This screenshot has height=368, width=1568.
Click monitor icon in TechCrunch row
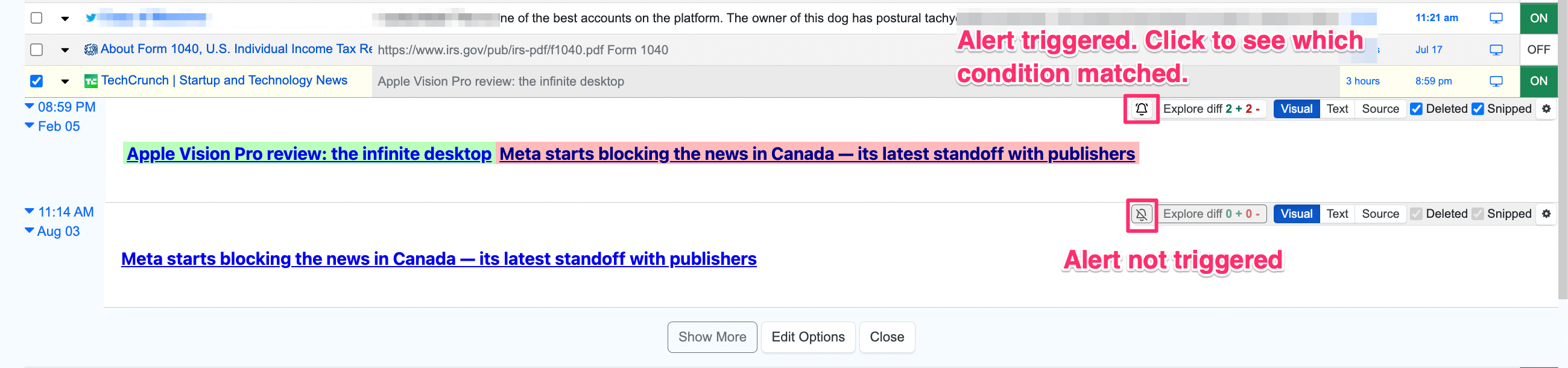coord(1496,81)
